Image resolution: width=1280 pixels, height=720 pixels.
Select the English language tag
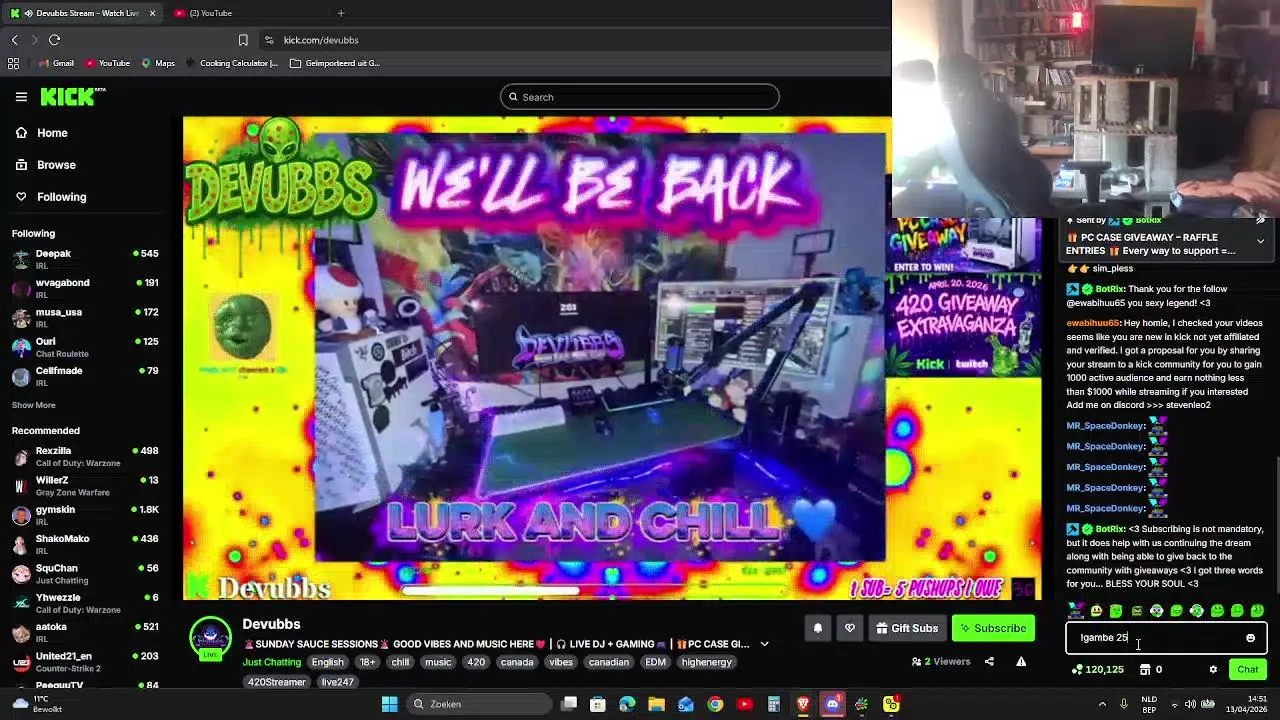point(327,662)
